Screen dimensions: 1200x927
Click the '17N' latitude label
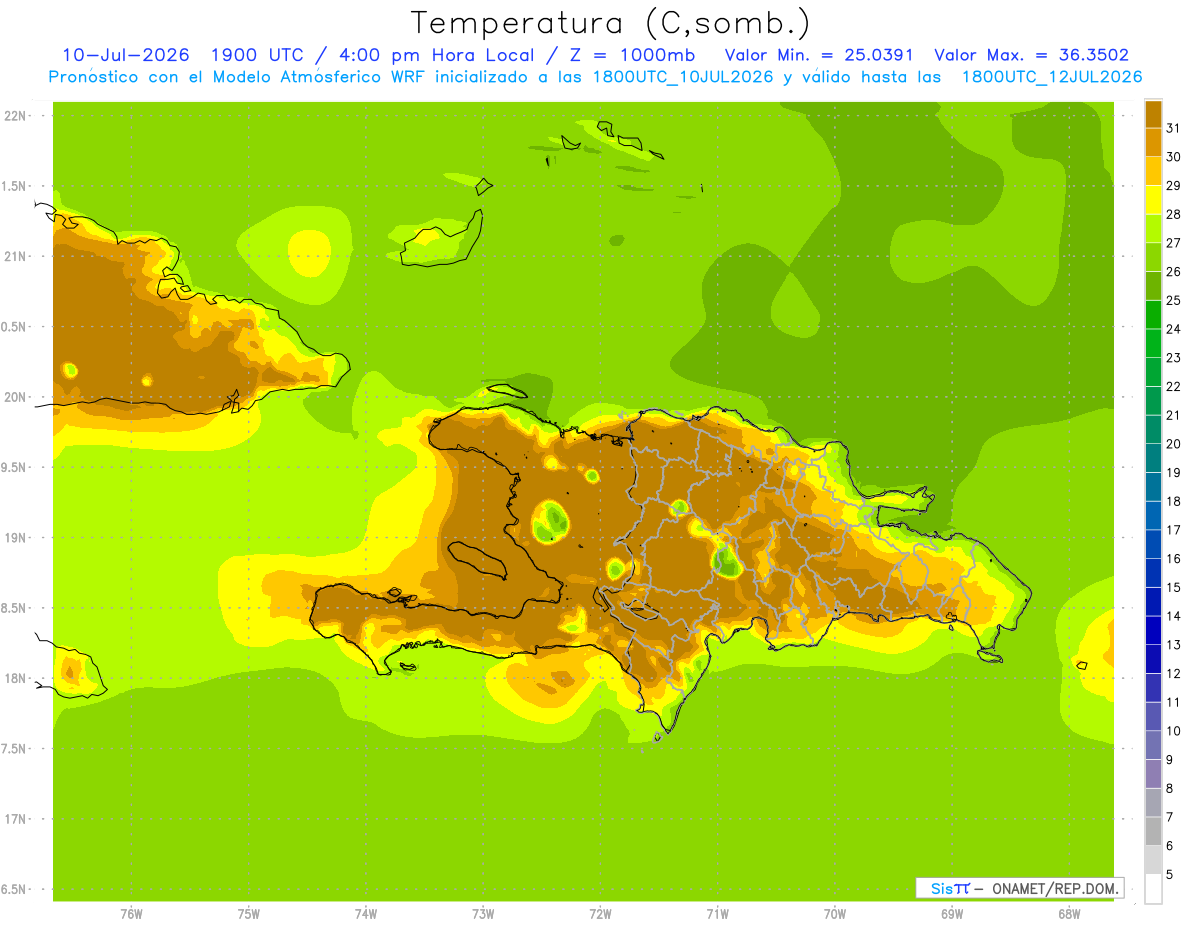pyautogui.click(x=15, y=819)
